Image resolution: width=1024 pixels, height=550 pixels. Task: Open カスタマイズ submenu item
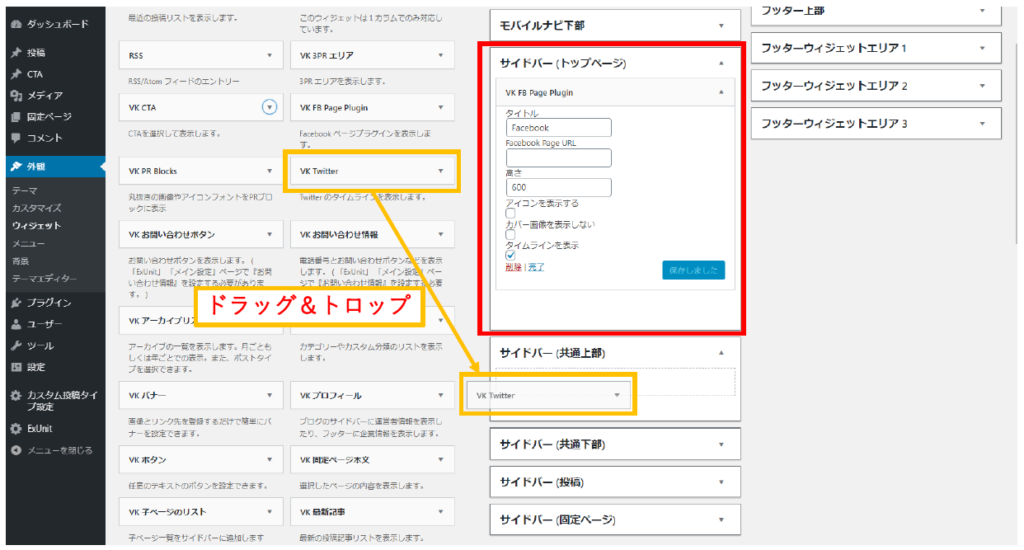coord(37,208)
